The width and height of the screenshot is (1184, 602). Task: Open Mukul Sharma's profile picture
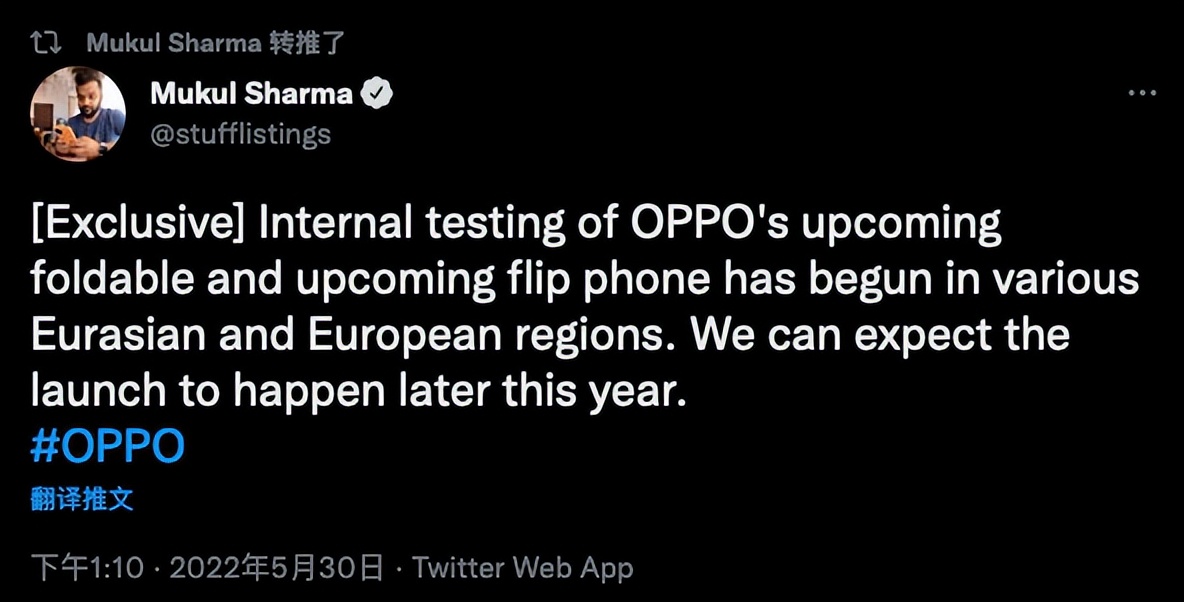coord(78,113)
